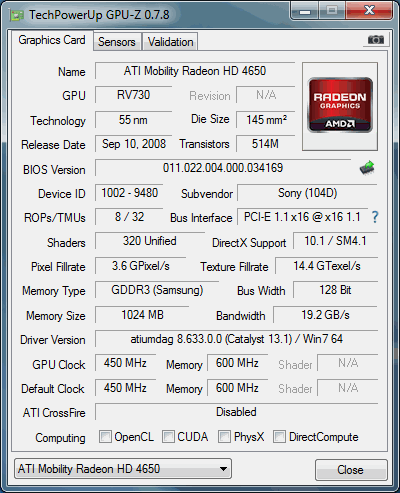Screen dimensions: 400x493
Task: Click the Default Clock row Memory 600 MHz field
Action: tap(237, 388)
